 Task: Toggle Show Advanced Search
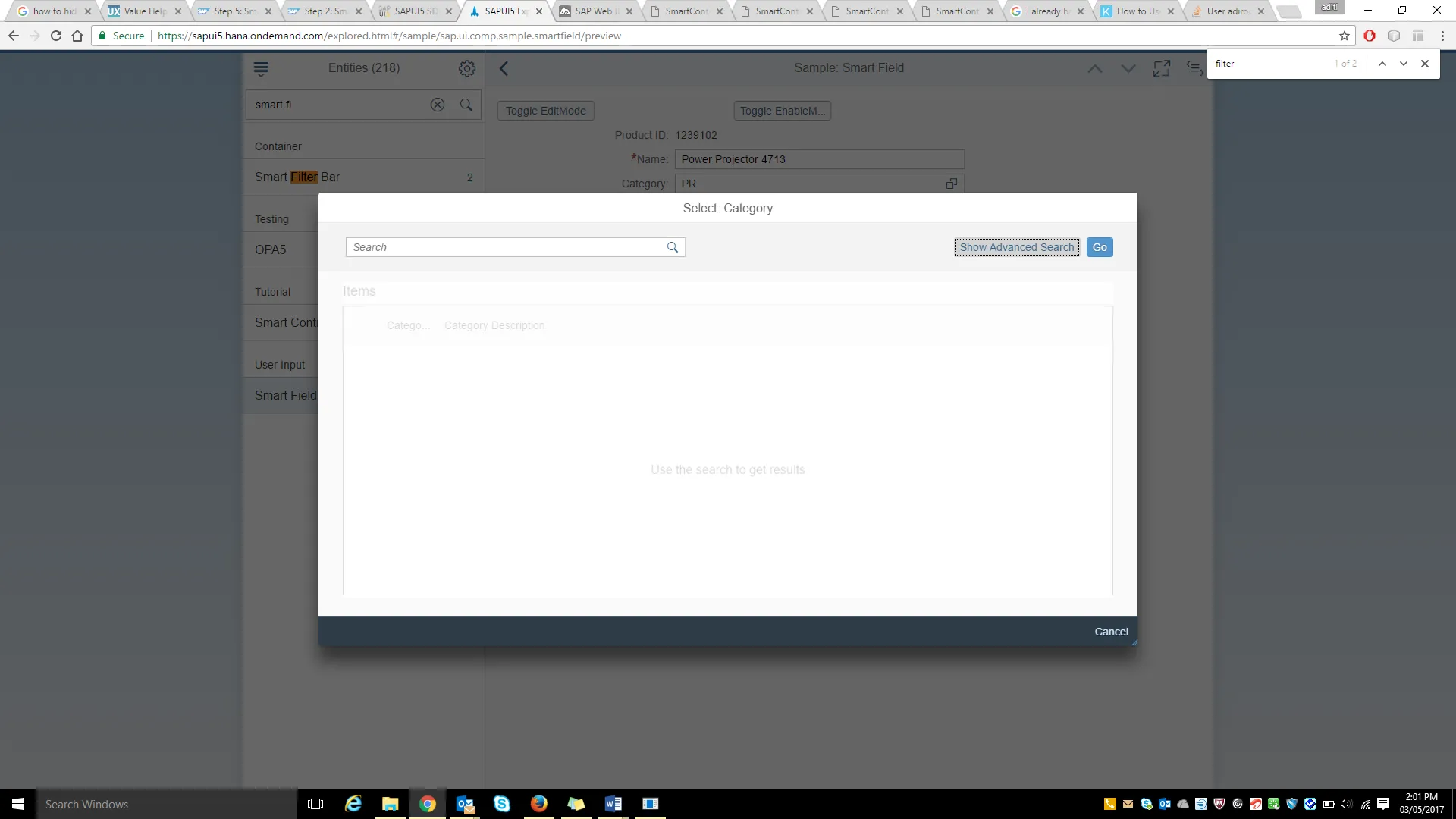pyautogui.click(x=1016, y=247)
